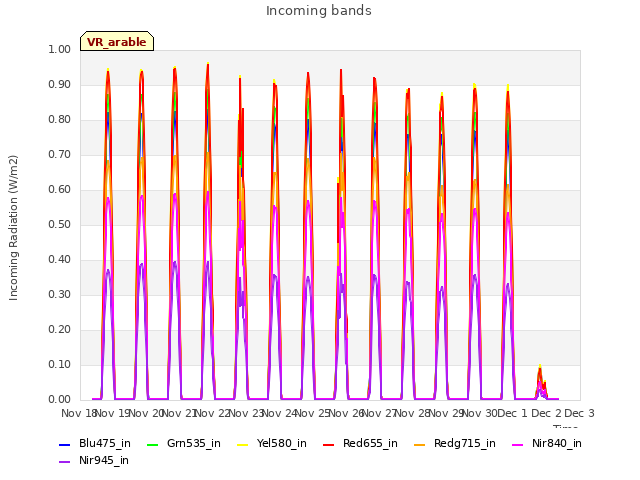Viewport: 640px width, 480px height.
Task: Toggle the Nir945_in legend entry
Action: coord(94,460)
